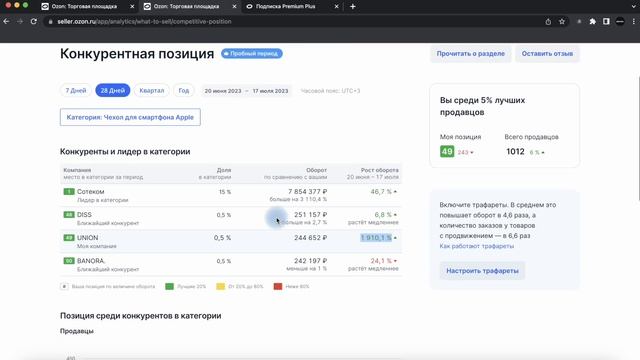
Task: Click turnover value 242 197 ₽
Action: [x=311, y=261]
